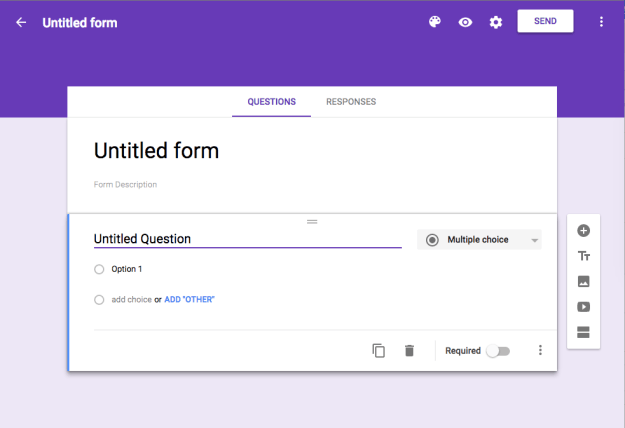Open the form's top-right more menu
This screenshot has width=625, height=428.
coord(601,22)
